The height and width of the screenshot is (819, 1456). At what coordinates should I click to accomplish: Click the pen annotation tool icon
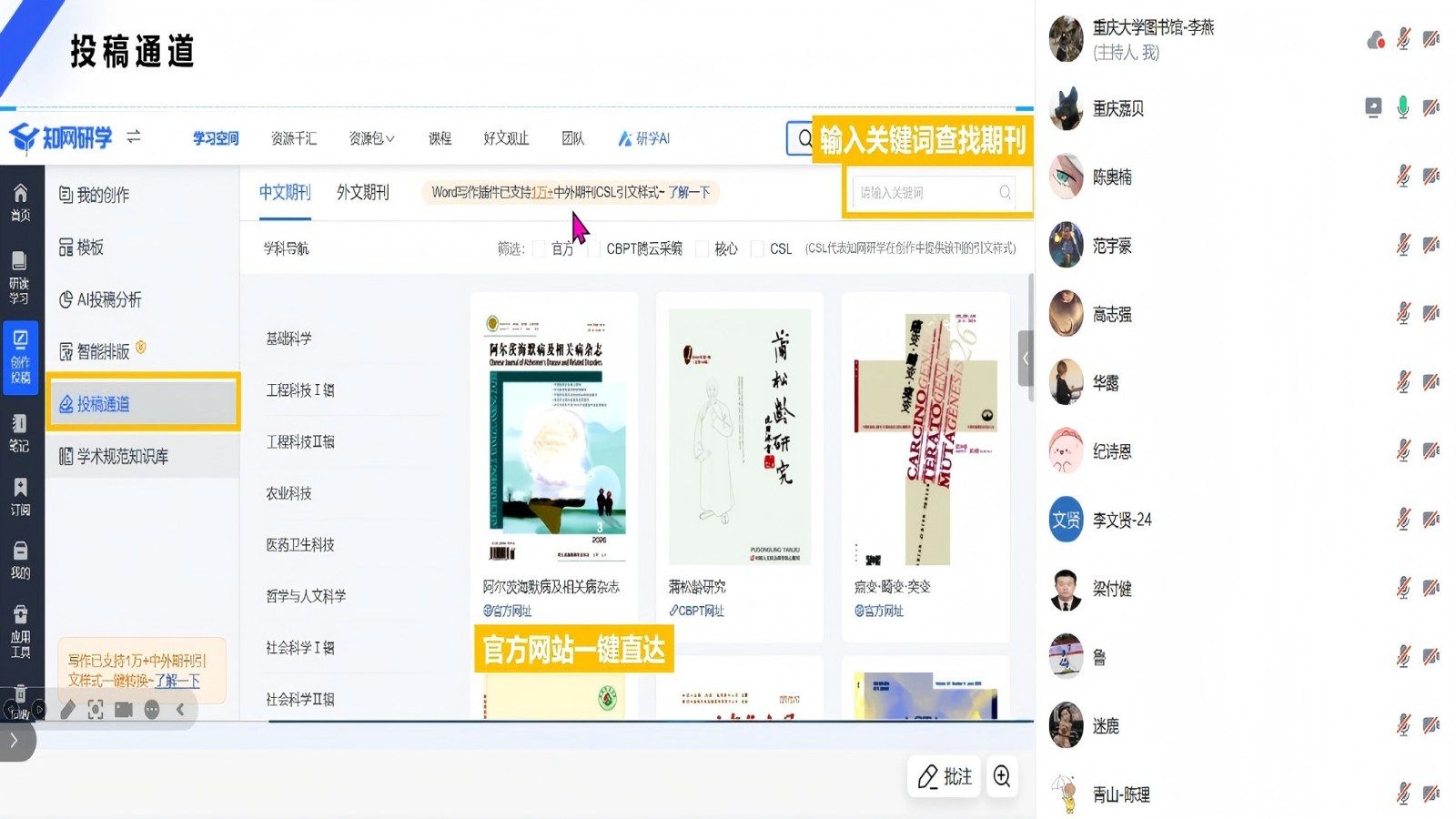(67, 710)
